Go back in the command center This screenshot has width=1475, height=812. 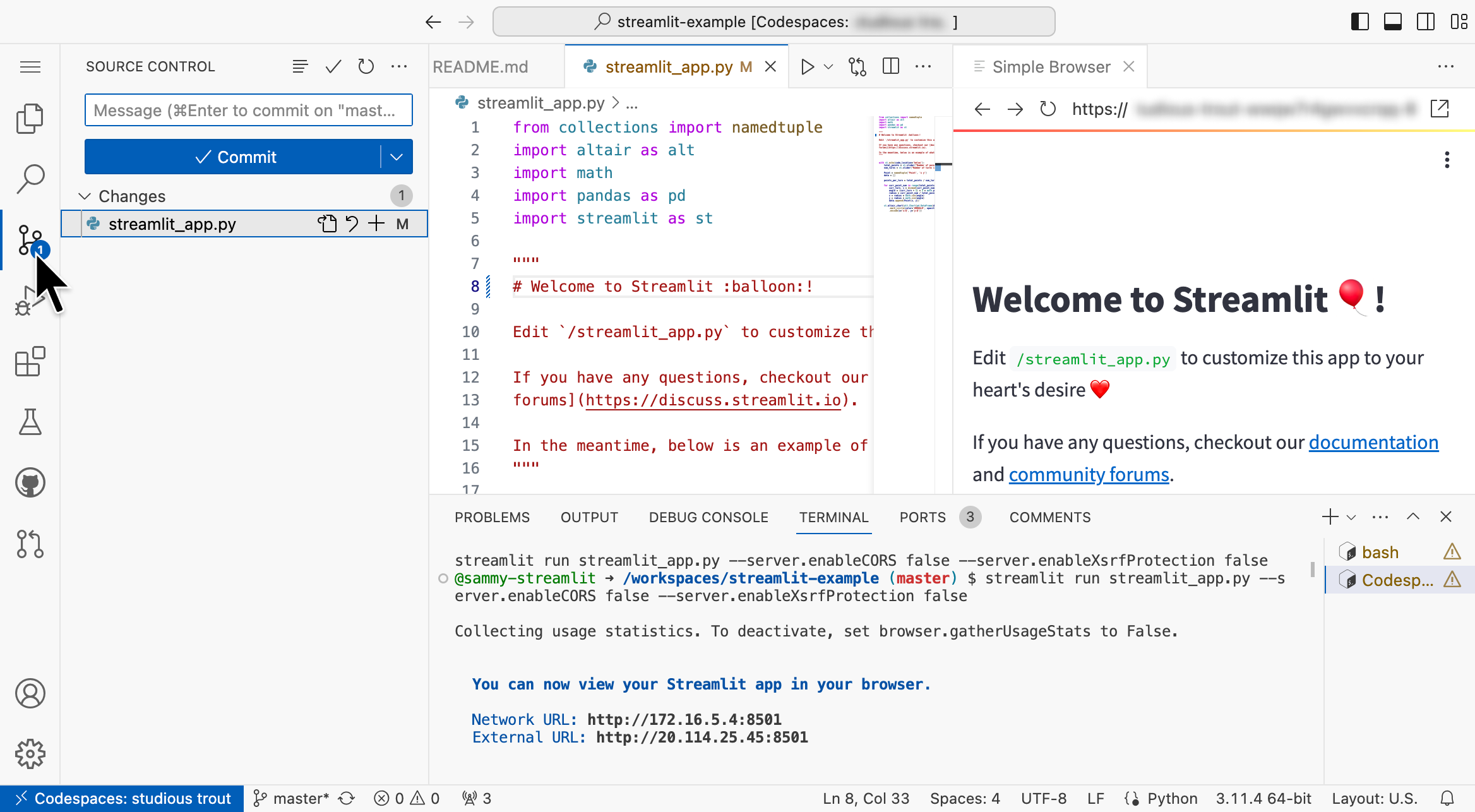433,22
